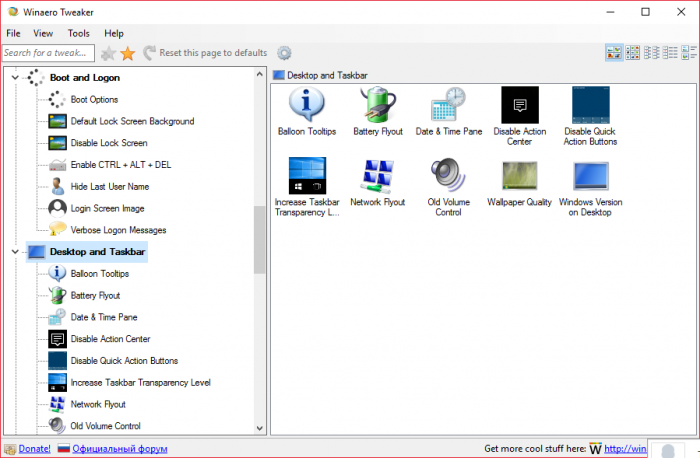Select the Boot and Logon category
Screen dimensions: 700x458
click(85, 78)
